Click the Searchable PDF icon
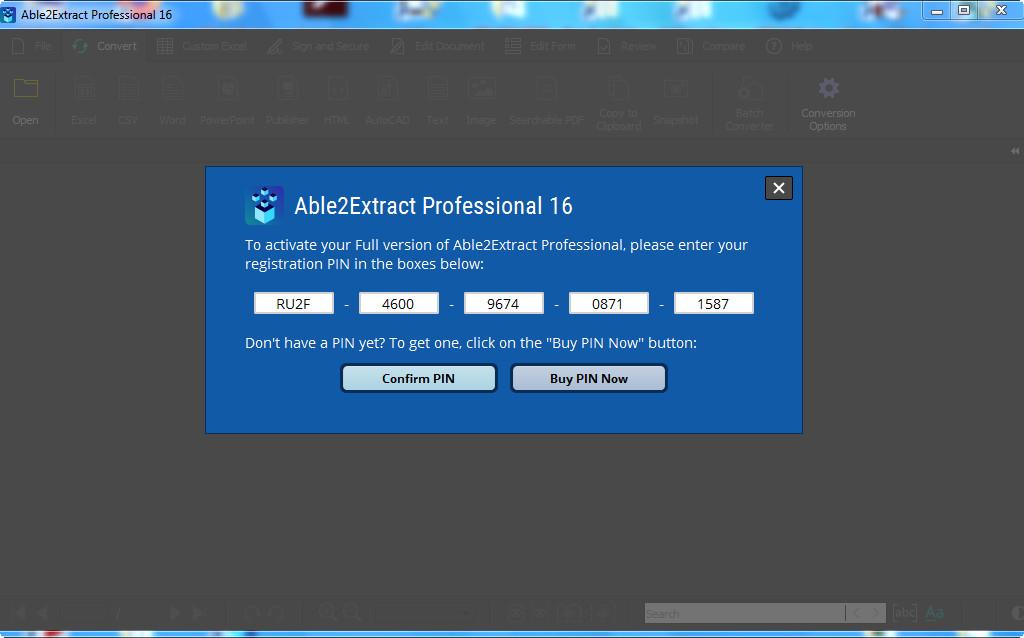The height and width of the screenshot is (638, 1024). tap(547, 88)
